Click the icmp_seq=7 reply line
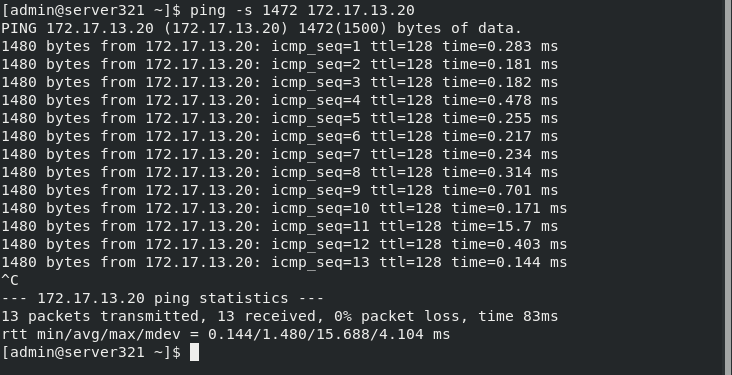 (x=280, y=154)
